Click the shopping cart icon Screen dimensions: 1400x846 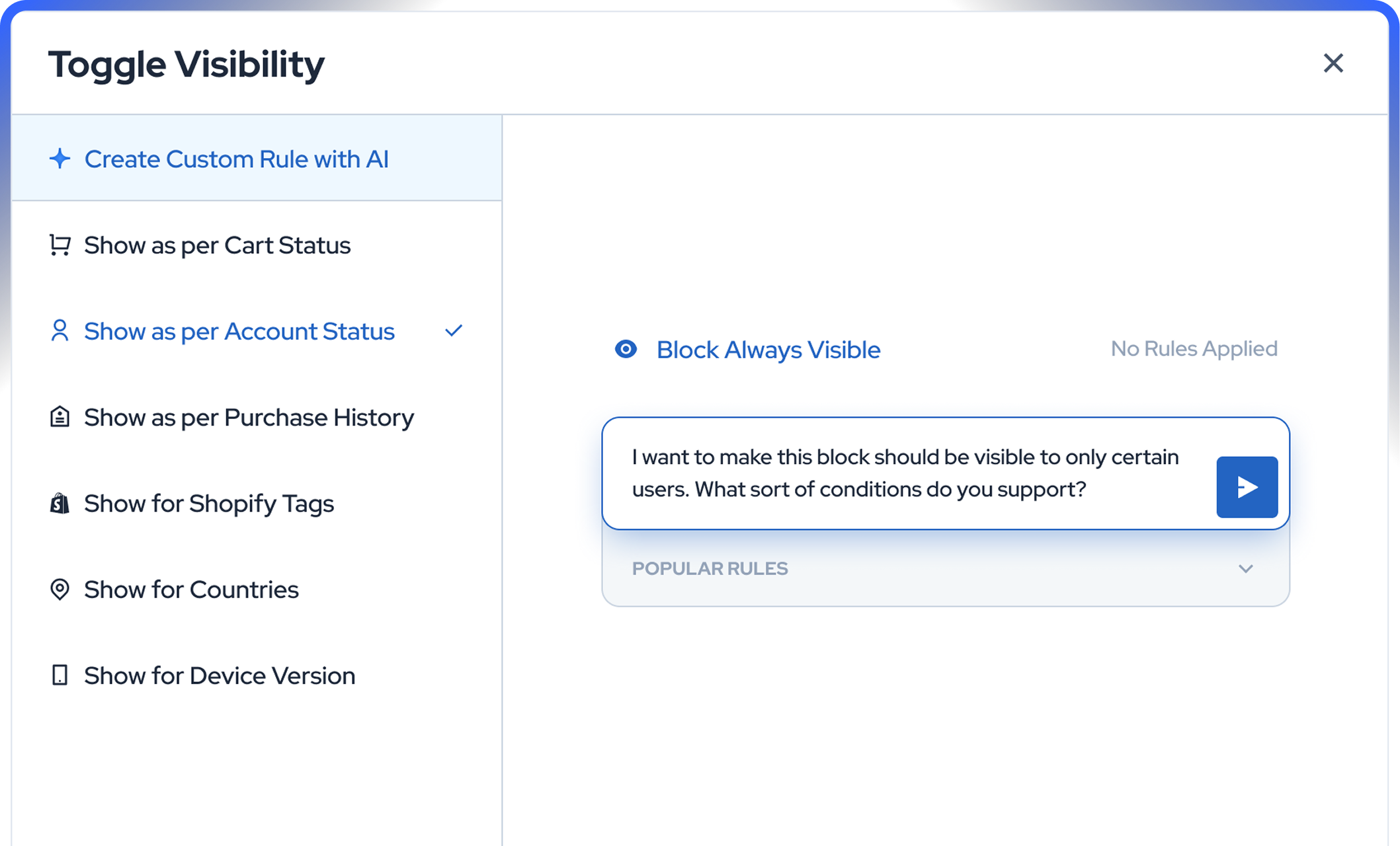(60, 245)
